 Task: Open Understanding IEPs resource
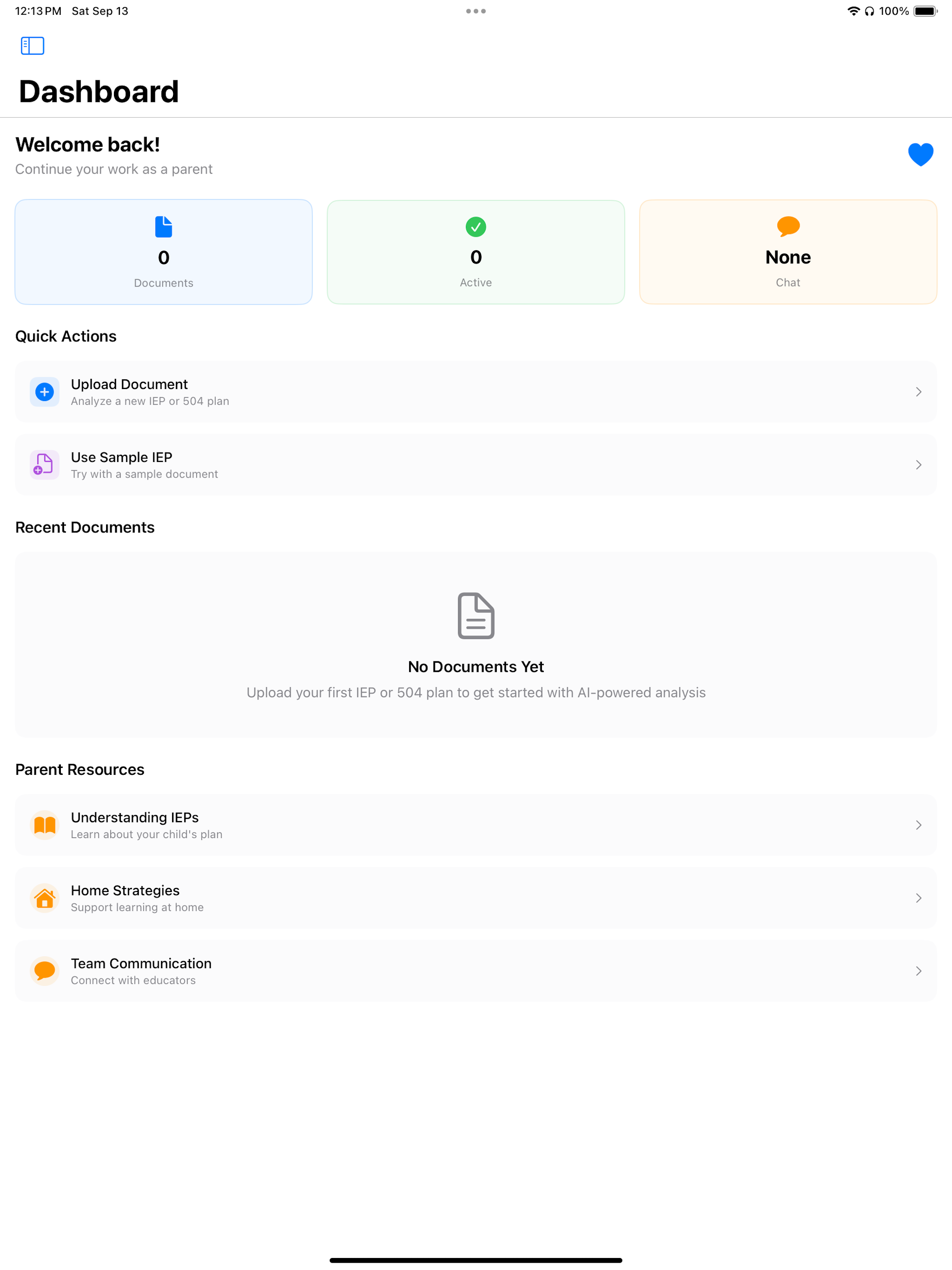(476, 825)
